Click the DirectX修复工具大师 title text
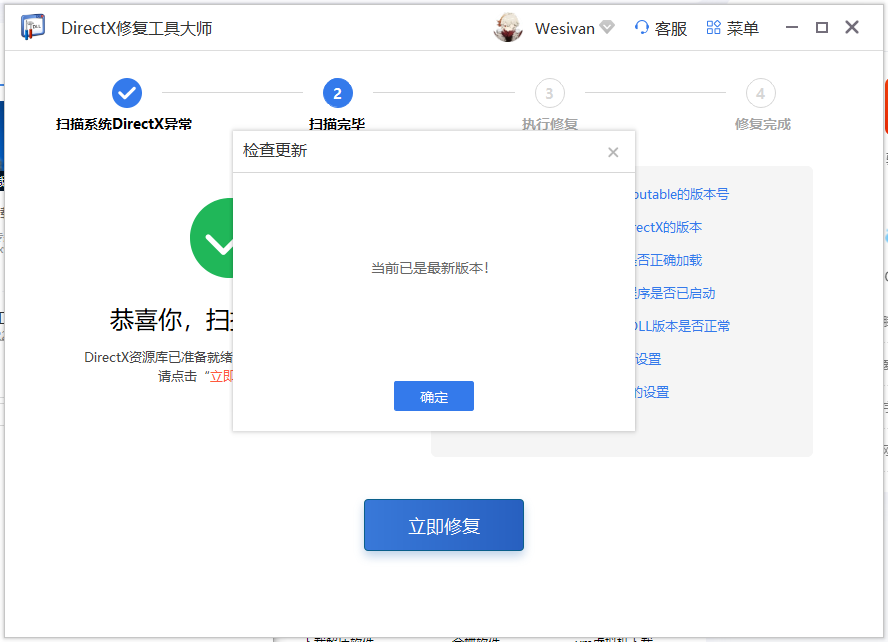The image size is (888, 642). point(136,28)
